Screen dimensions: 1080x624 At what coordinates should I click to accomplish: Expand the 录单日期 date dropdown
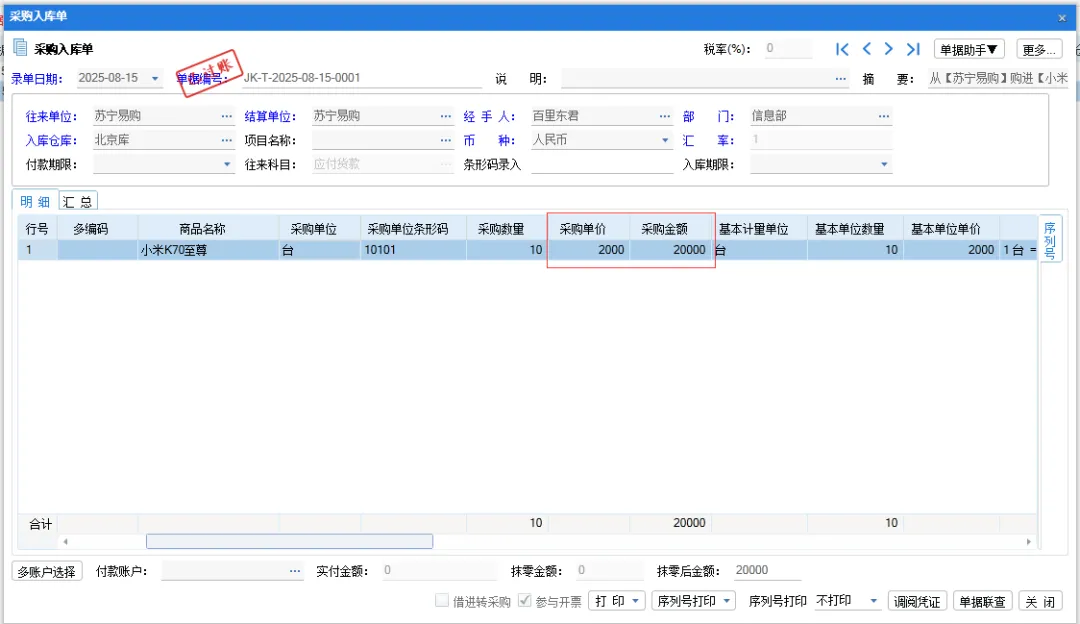155,78
